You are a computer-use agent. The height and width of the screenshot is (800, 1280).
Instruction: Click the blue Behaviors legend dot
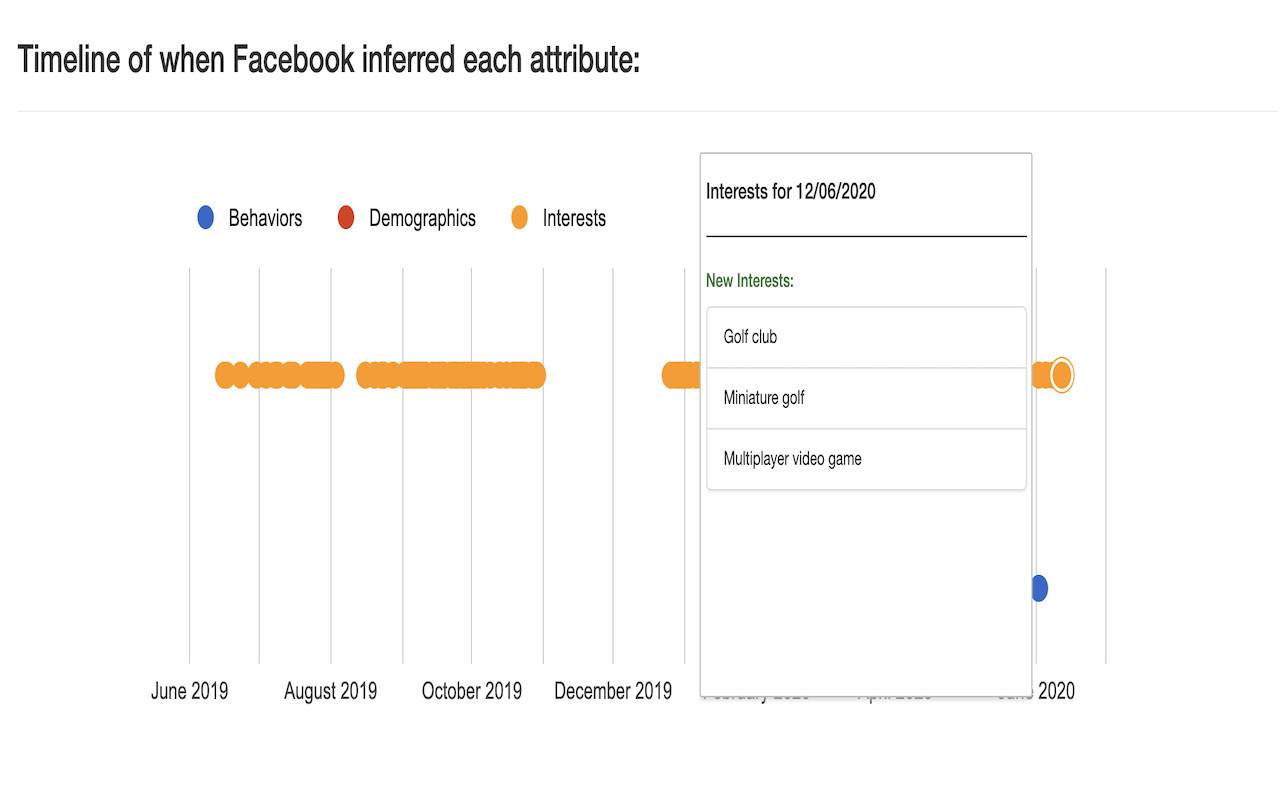tap(205, 218)
